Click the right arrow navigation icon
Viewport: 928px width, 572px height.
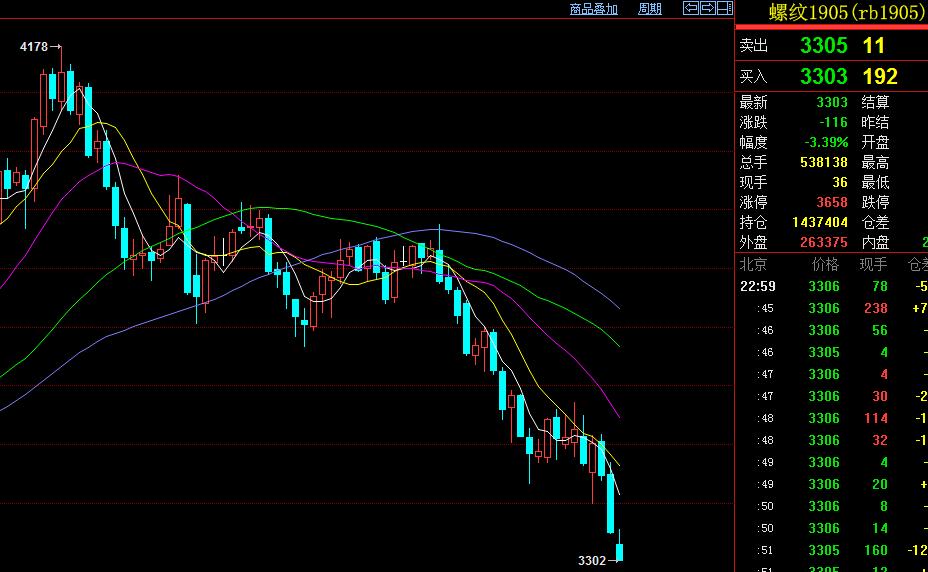[708, 8]
